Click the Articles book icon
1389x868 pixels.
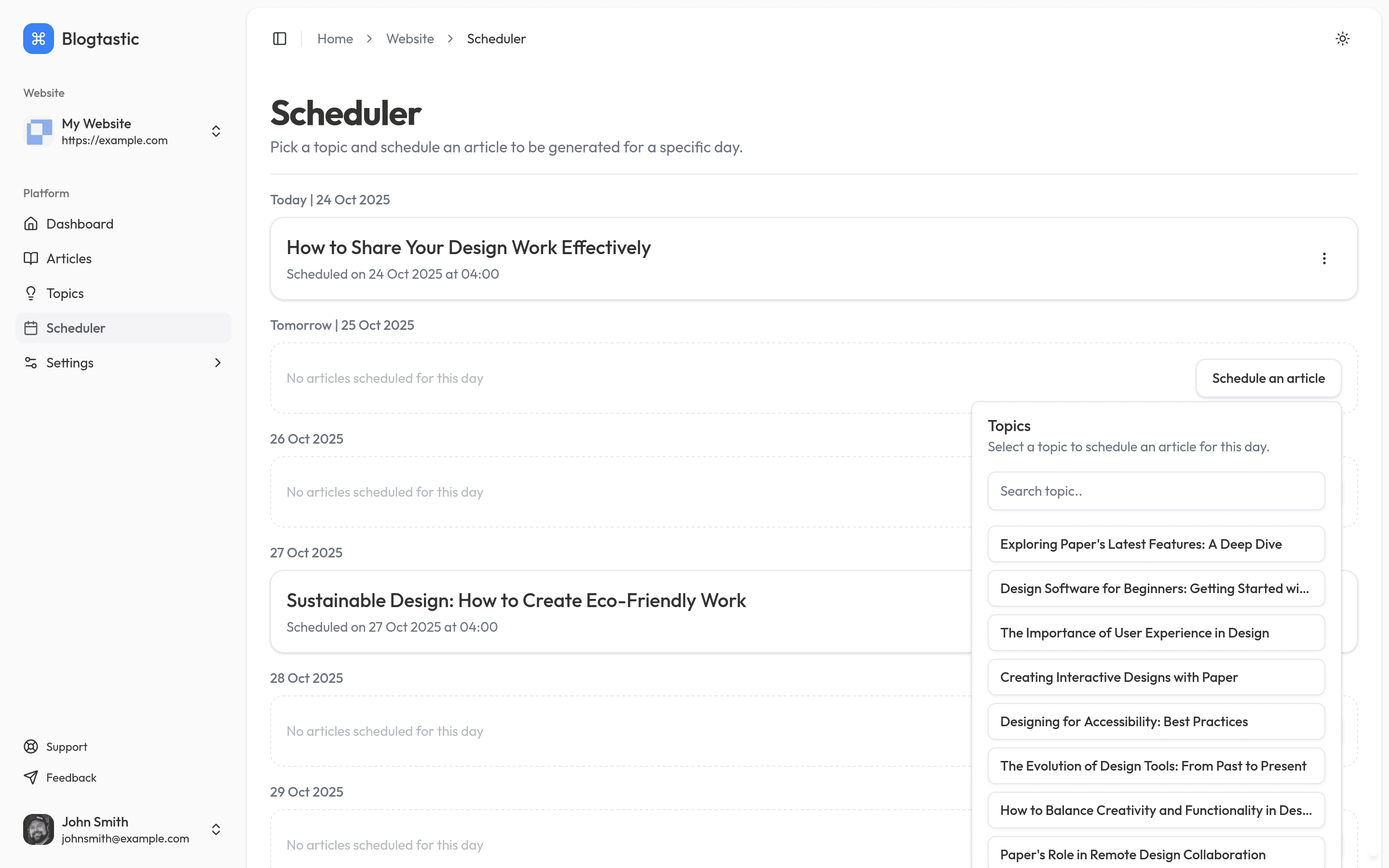(x=31, y=258)
